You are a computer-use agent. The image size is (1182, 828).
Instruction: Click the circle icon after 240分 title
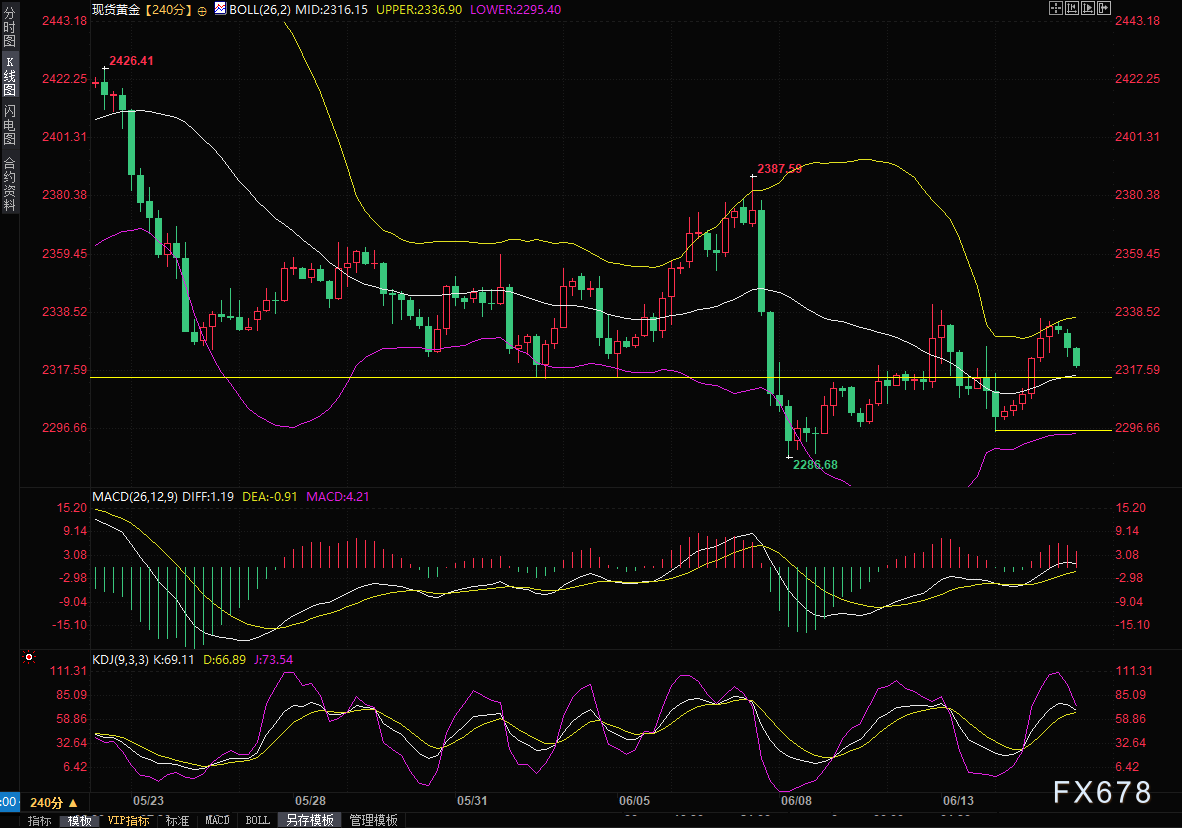(x=203, y=9)
